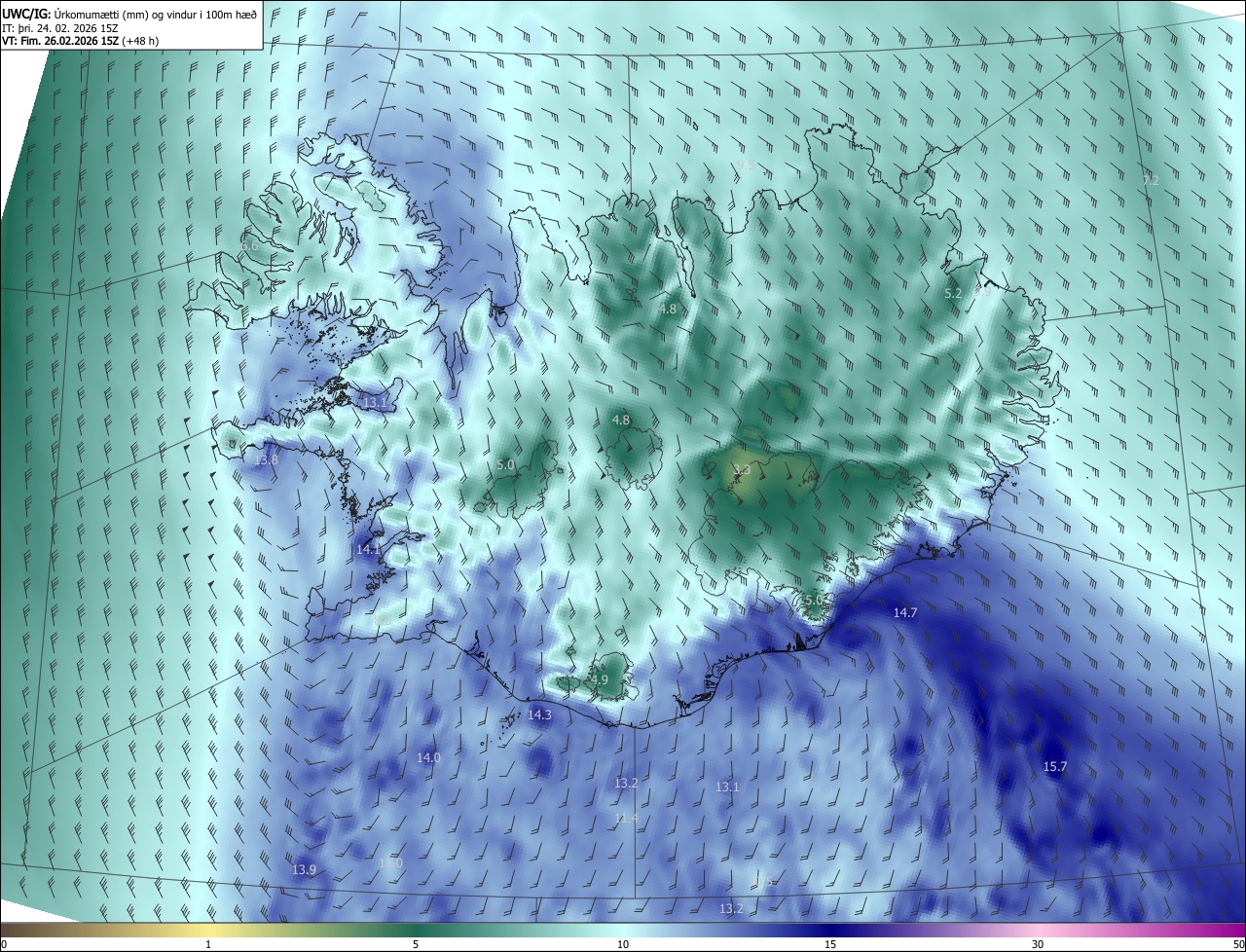Click the 4.9 value label on the map

tap(599, 679)
